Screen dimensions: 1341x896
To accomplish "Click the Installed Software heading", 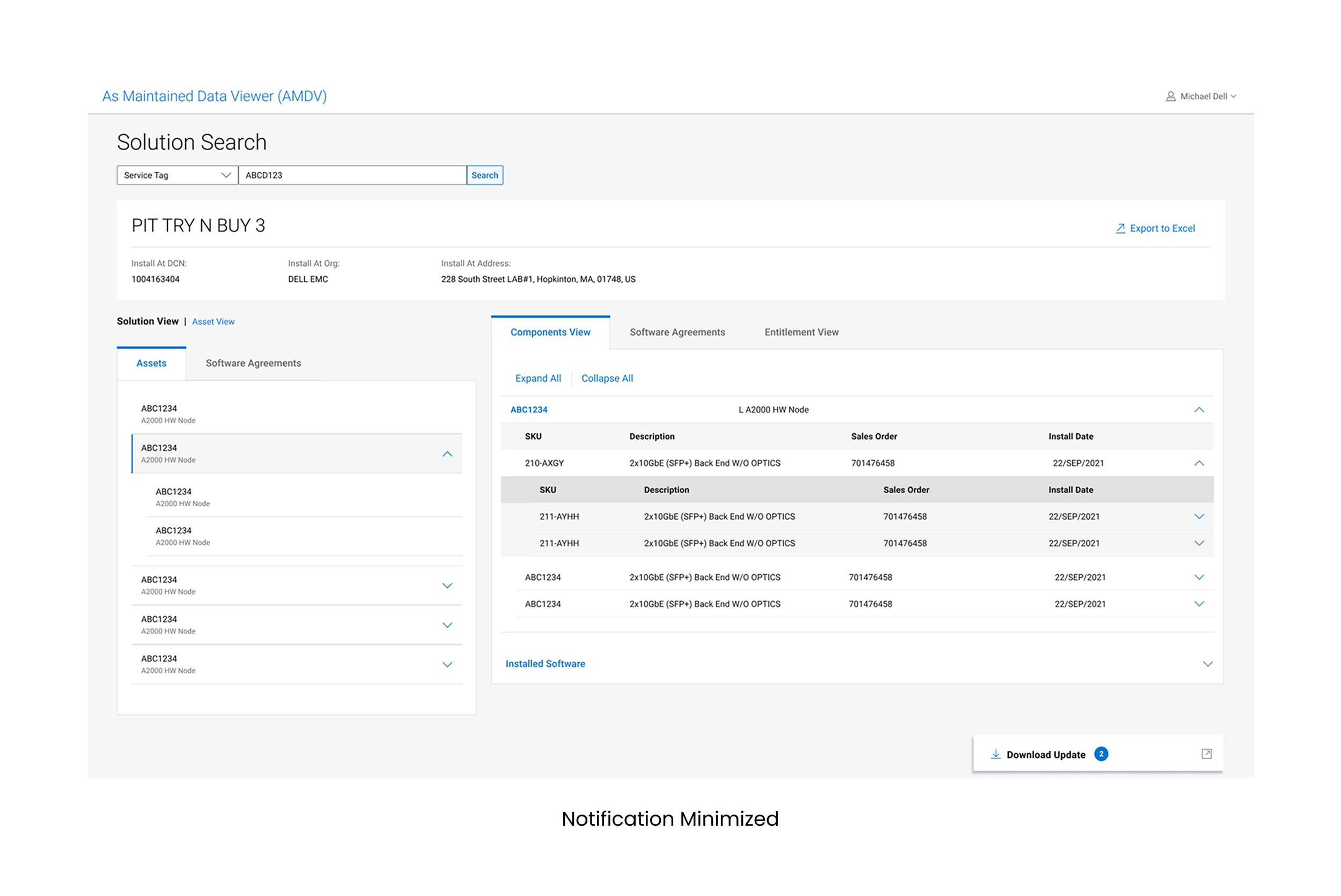I will pos(546,664).
